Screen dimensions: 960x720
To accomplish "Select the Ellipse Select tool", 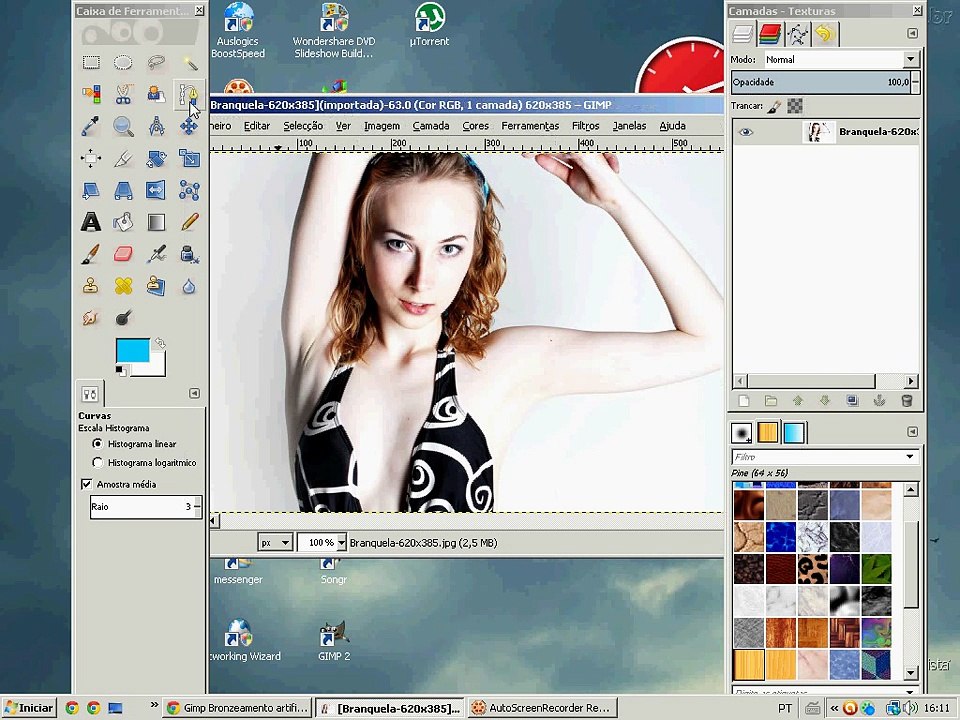I will [123, 62].
